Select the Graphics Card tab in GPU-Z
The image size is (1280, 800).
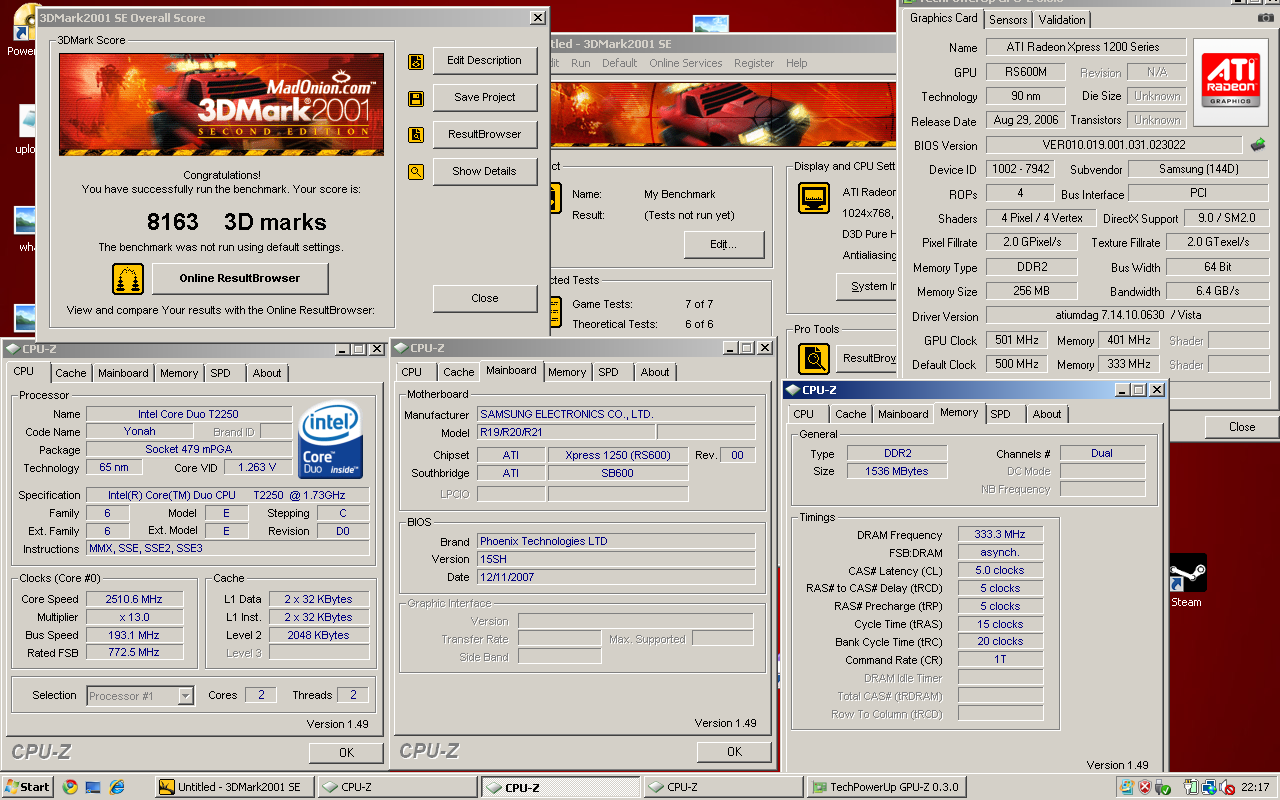tap(944, 18)
